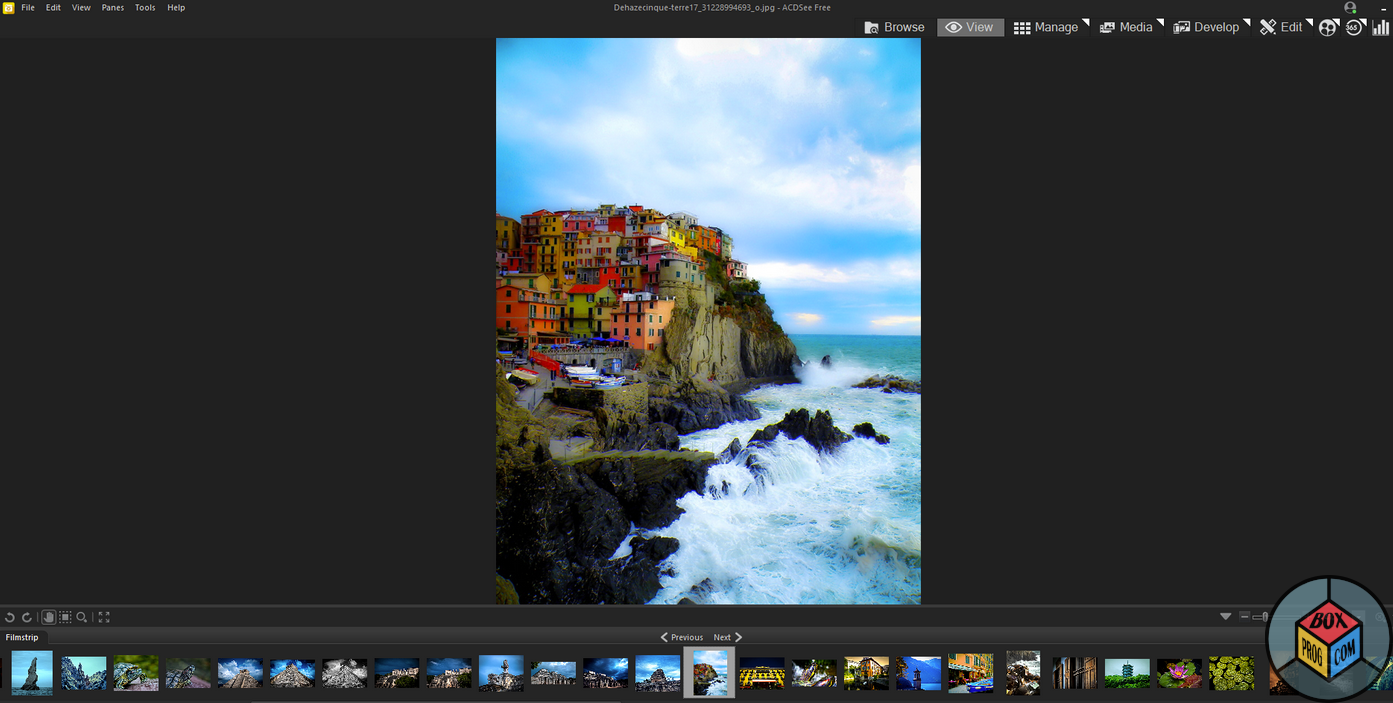Open the Tools menu

pyautogui.click(x=145, y=7)
